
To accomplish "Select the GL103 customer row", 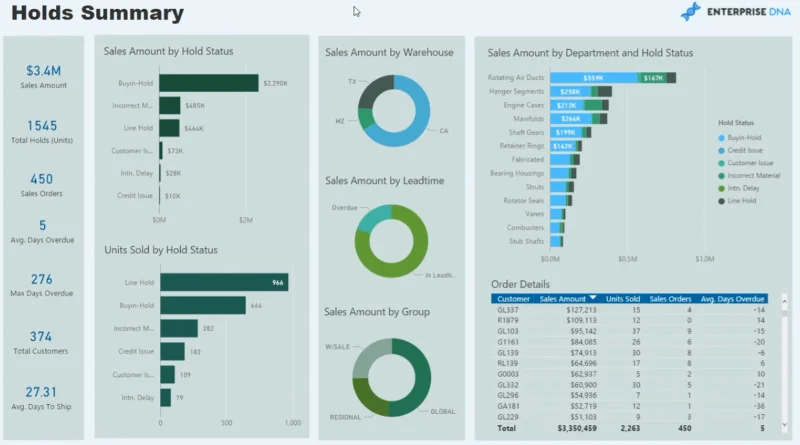I will pos(630,331).
